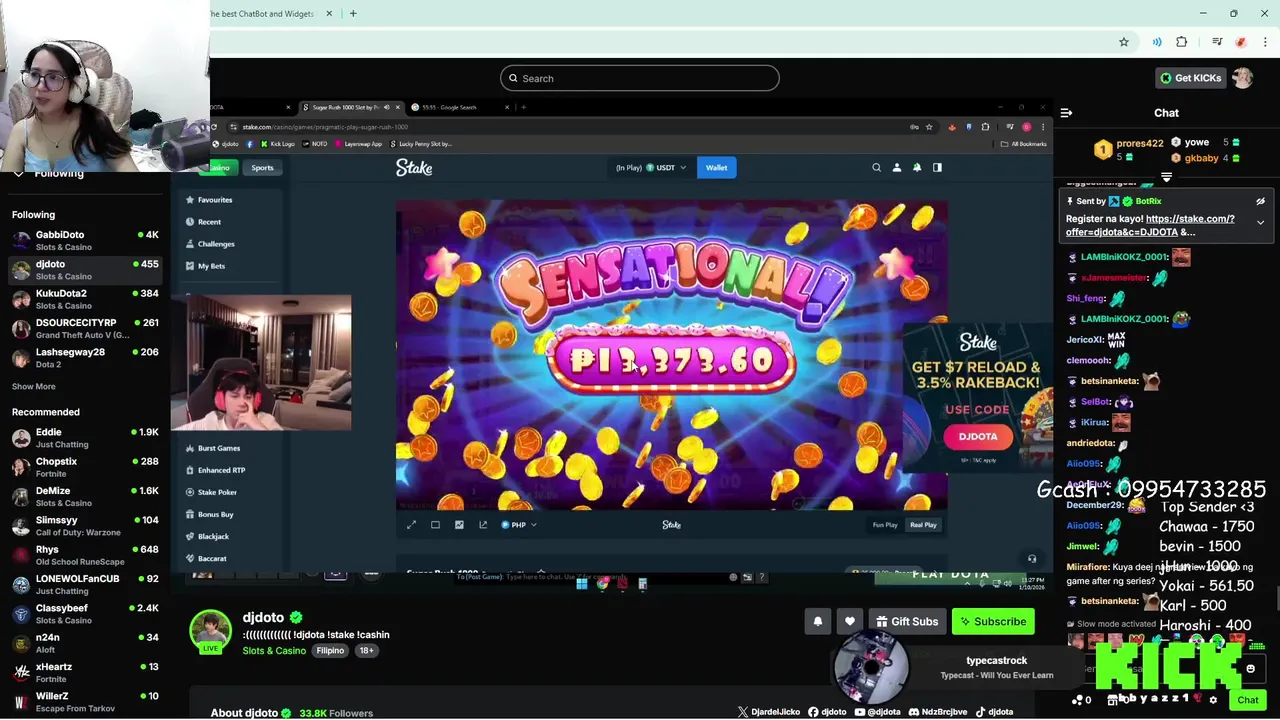Open recommended channel n24n

(85, 643)
